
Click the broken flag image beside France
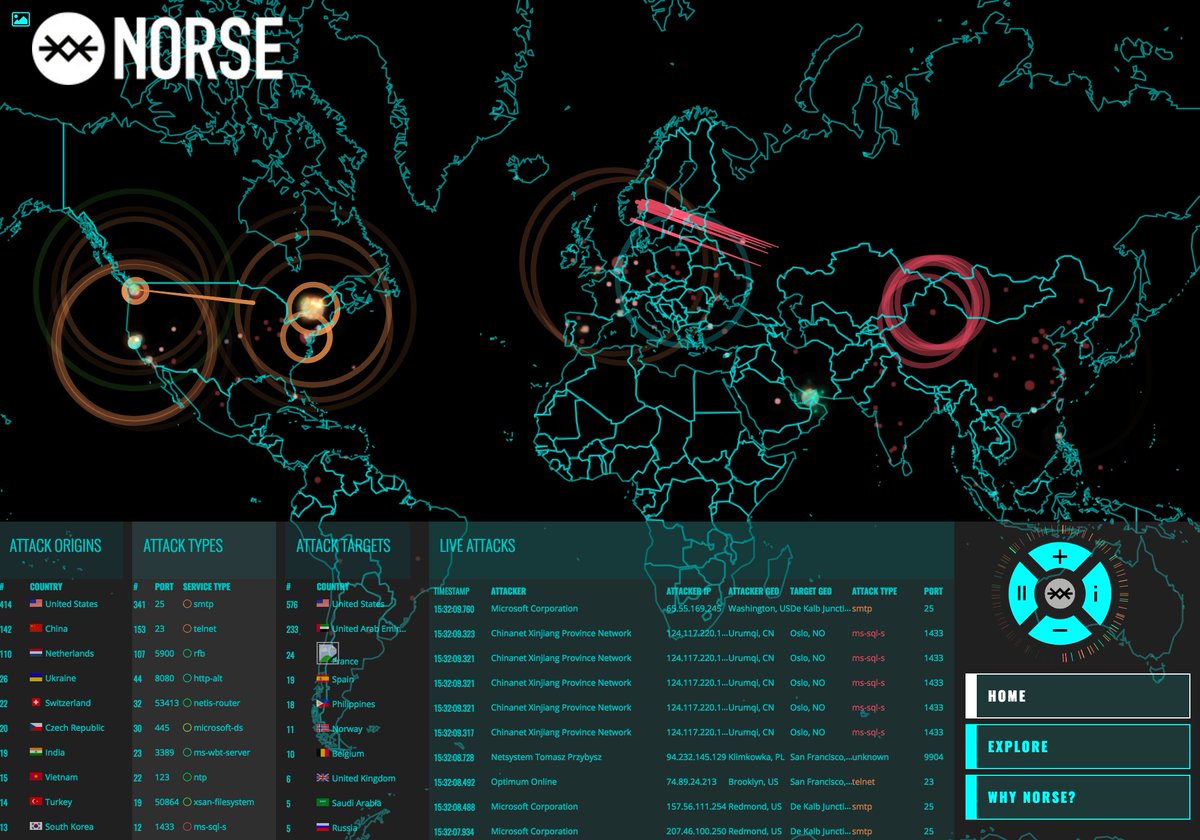pos(328,654)
